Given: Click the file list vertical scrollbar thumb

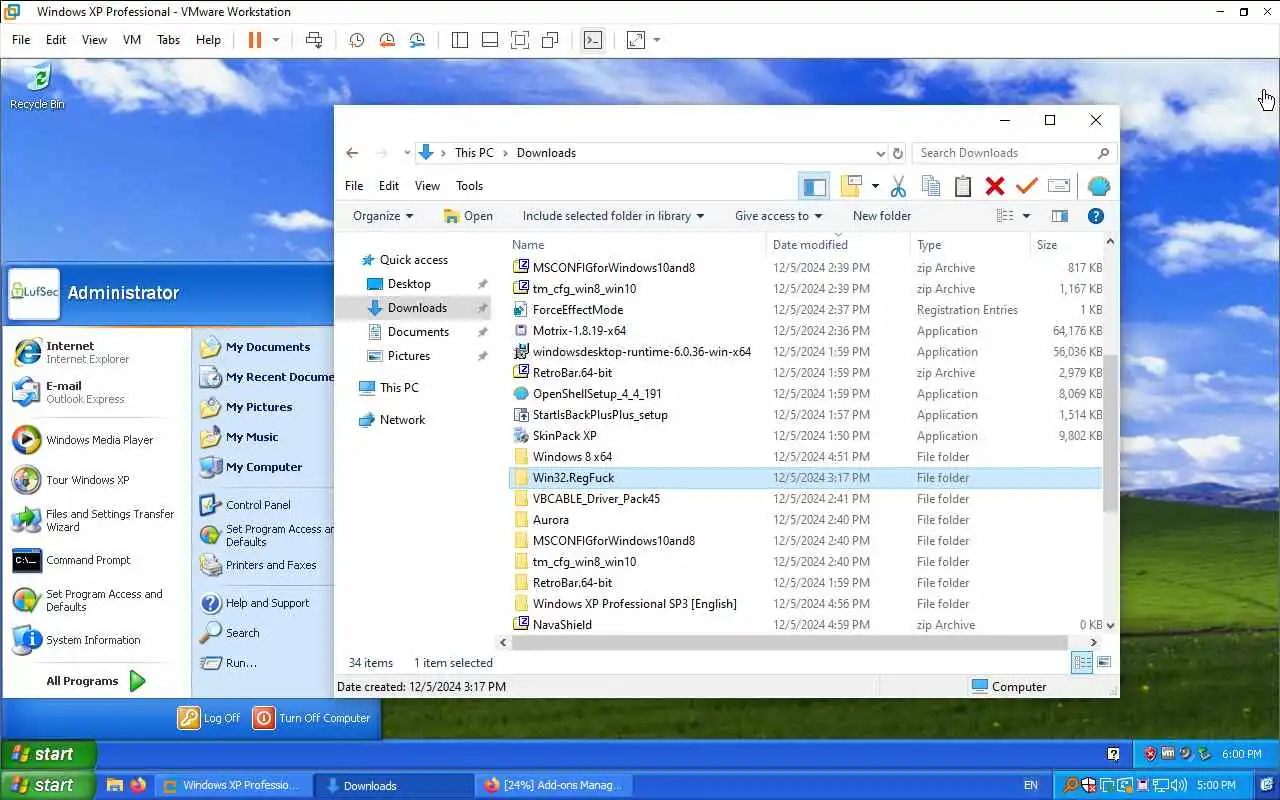Looking at the screenshot, I should pos(1110,433).
